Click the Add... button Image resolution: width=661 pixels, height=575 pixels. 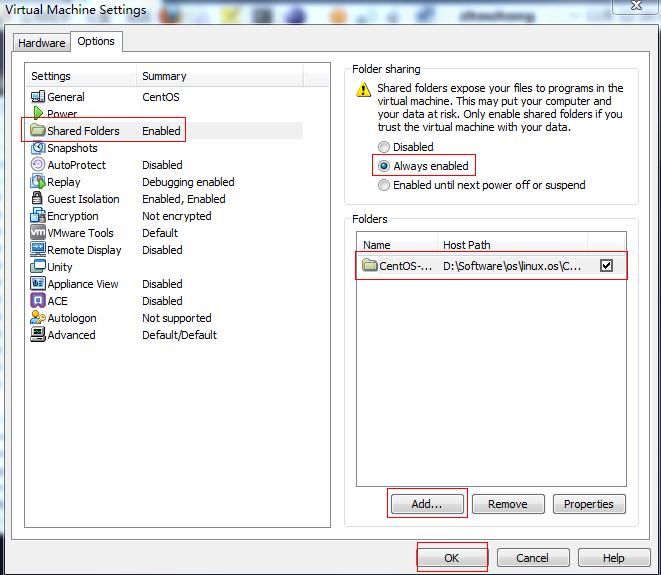tap(427, 504)
